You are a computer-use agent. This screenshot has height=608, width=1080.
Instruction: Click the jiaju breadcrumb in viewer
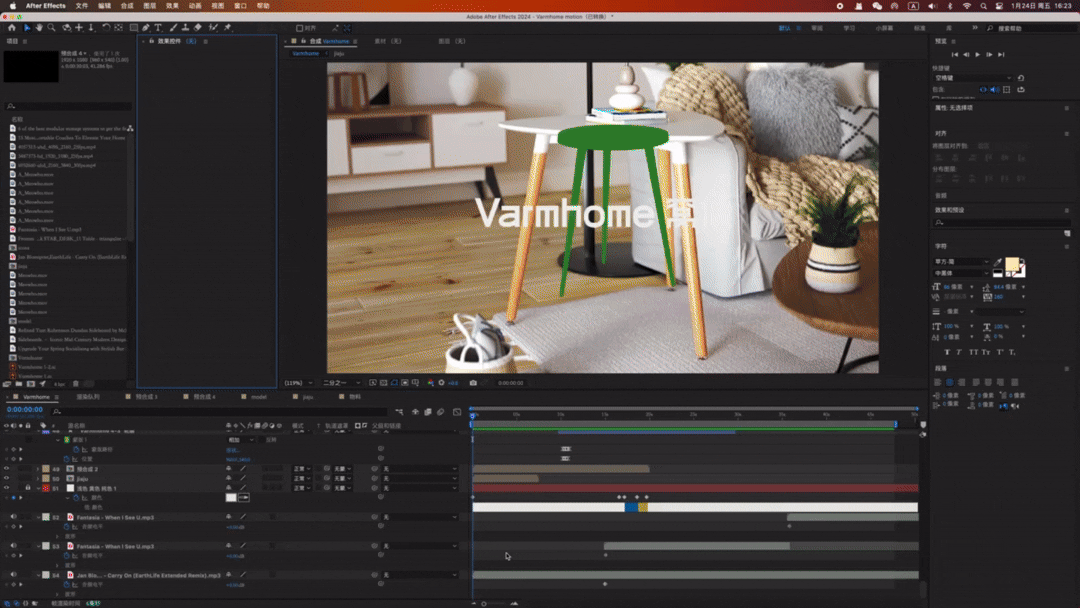click(x=339, y=54)
